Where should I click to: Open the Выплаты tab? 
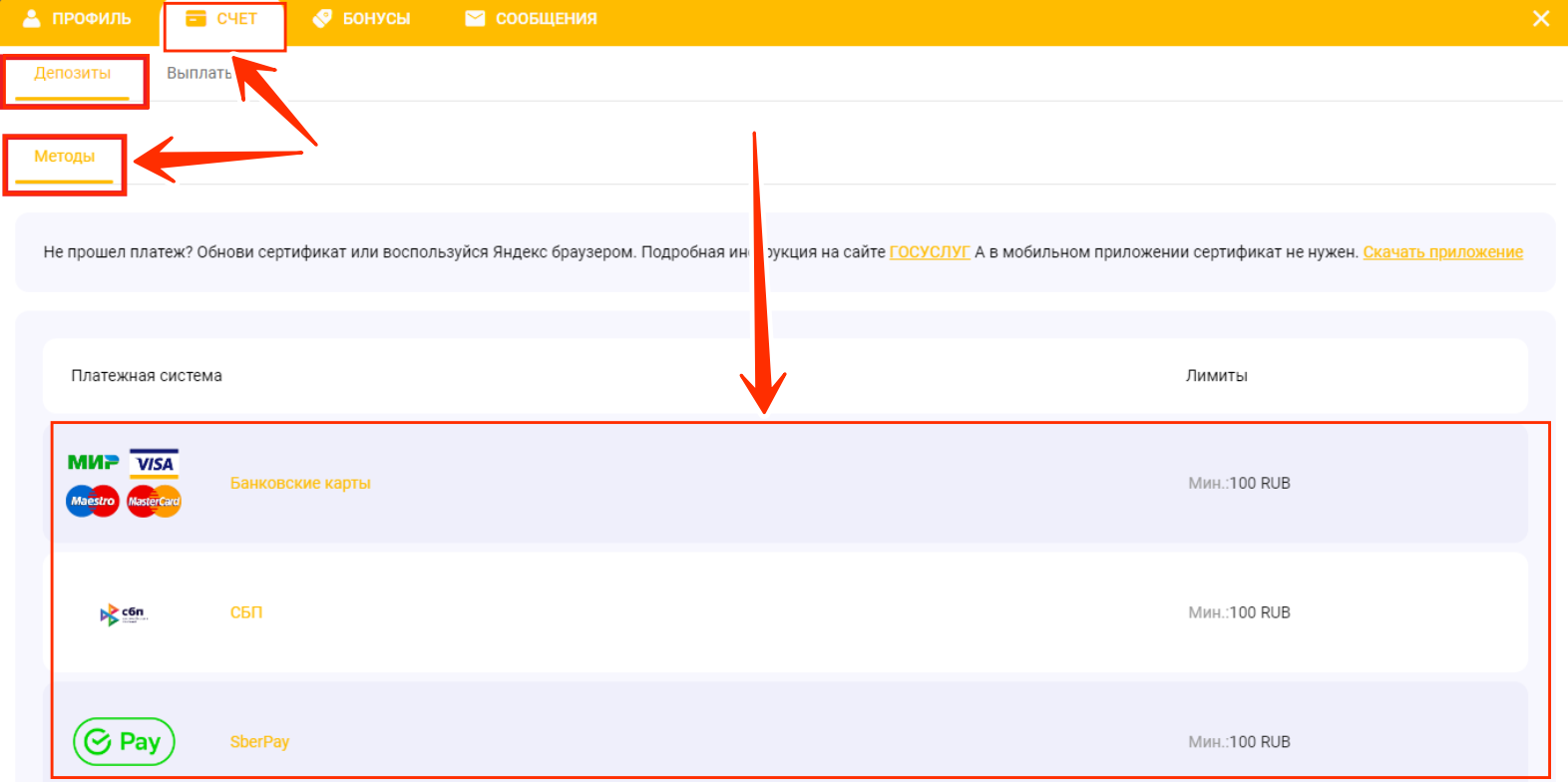198,74
